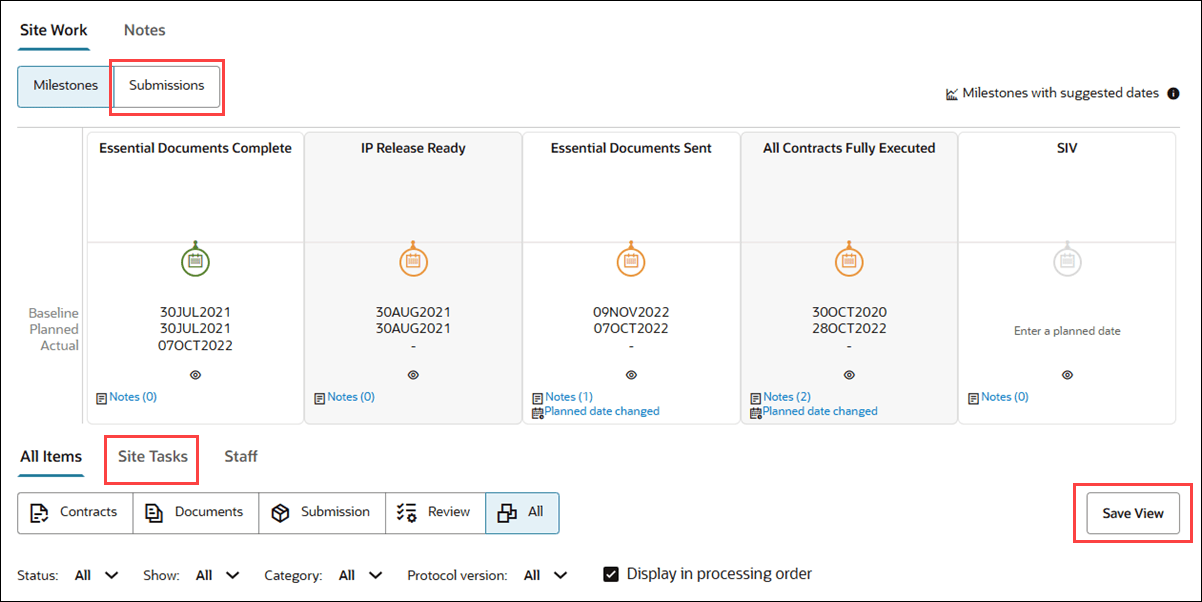
Task: Open the calendar icon on Essential Documents Complete milestone
Action: (x=195, y=261)
